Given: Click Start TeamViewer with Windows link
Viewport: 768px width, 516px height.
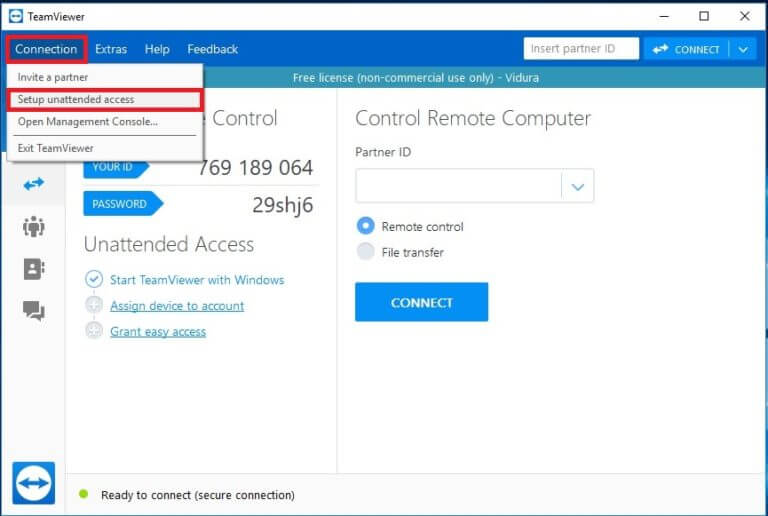Looking at the screenshot, I should [197, 280].
